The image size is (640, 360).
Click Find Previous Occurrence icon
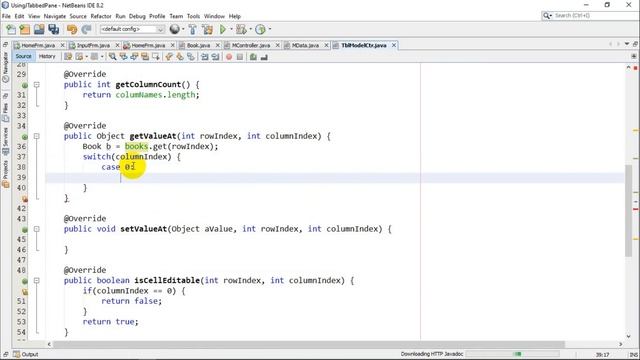[123, 57]
